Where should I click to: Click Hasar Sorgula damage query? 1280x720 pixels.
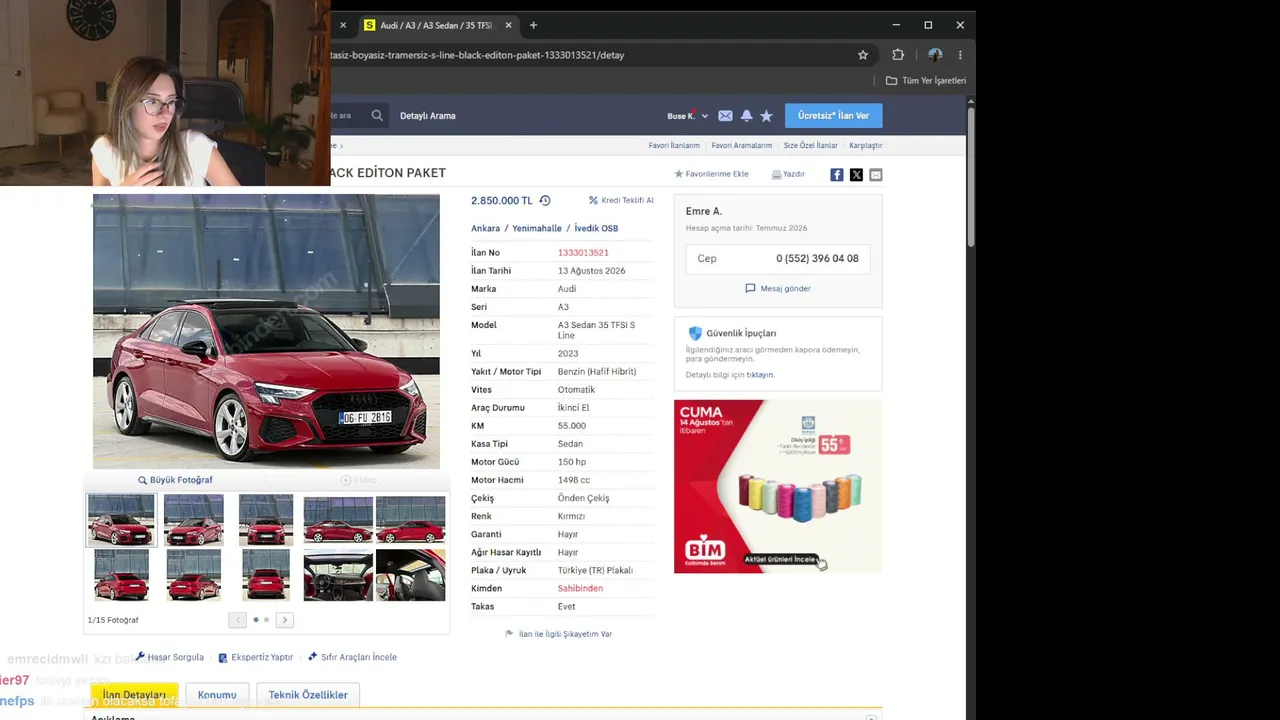[170, 657]
